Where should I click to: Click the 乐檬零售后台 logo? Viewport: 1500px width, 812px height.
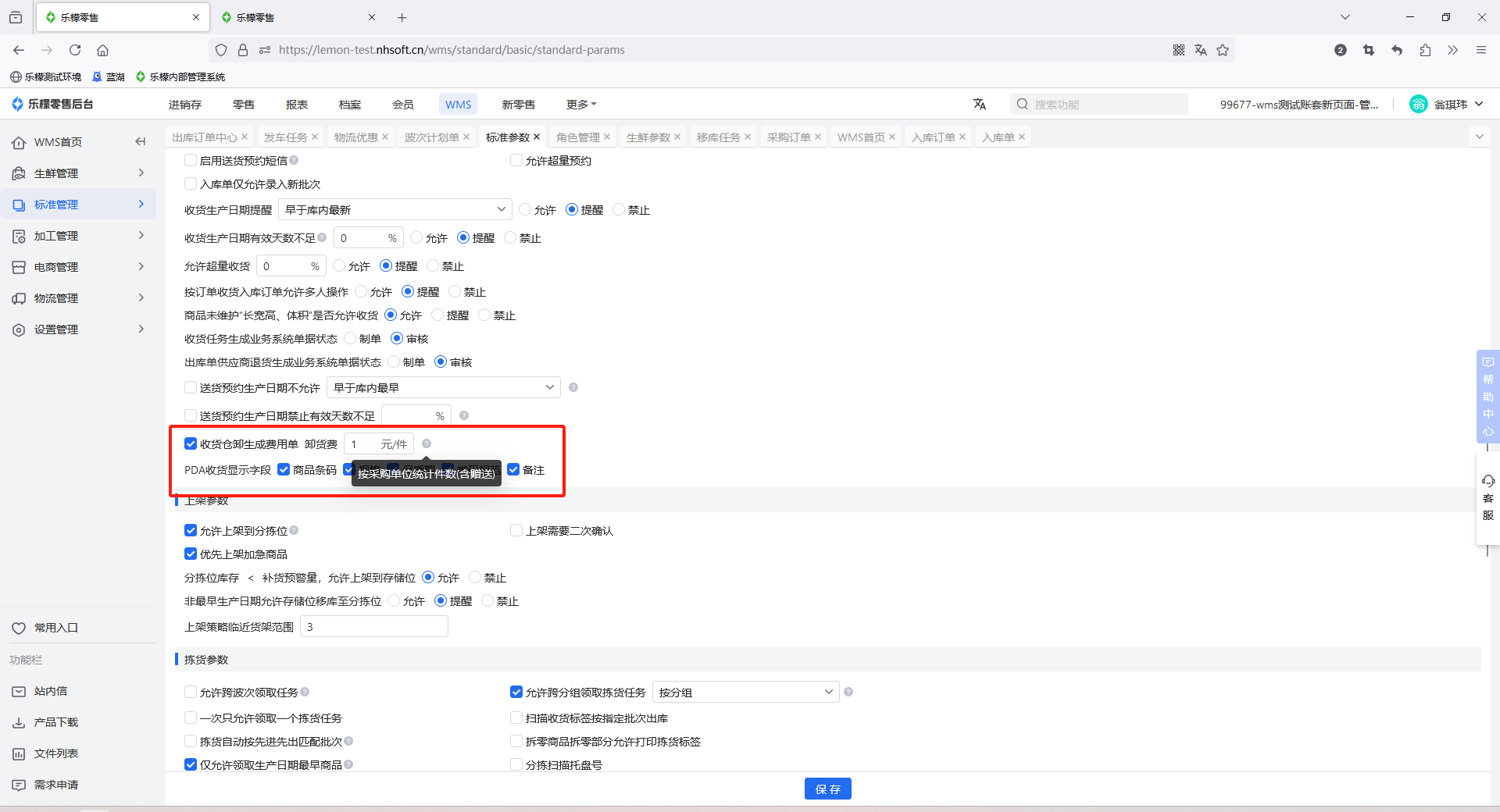[x=52, y=104]
